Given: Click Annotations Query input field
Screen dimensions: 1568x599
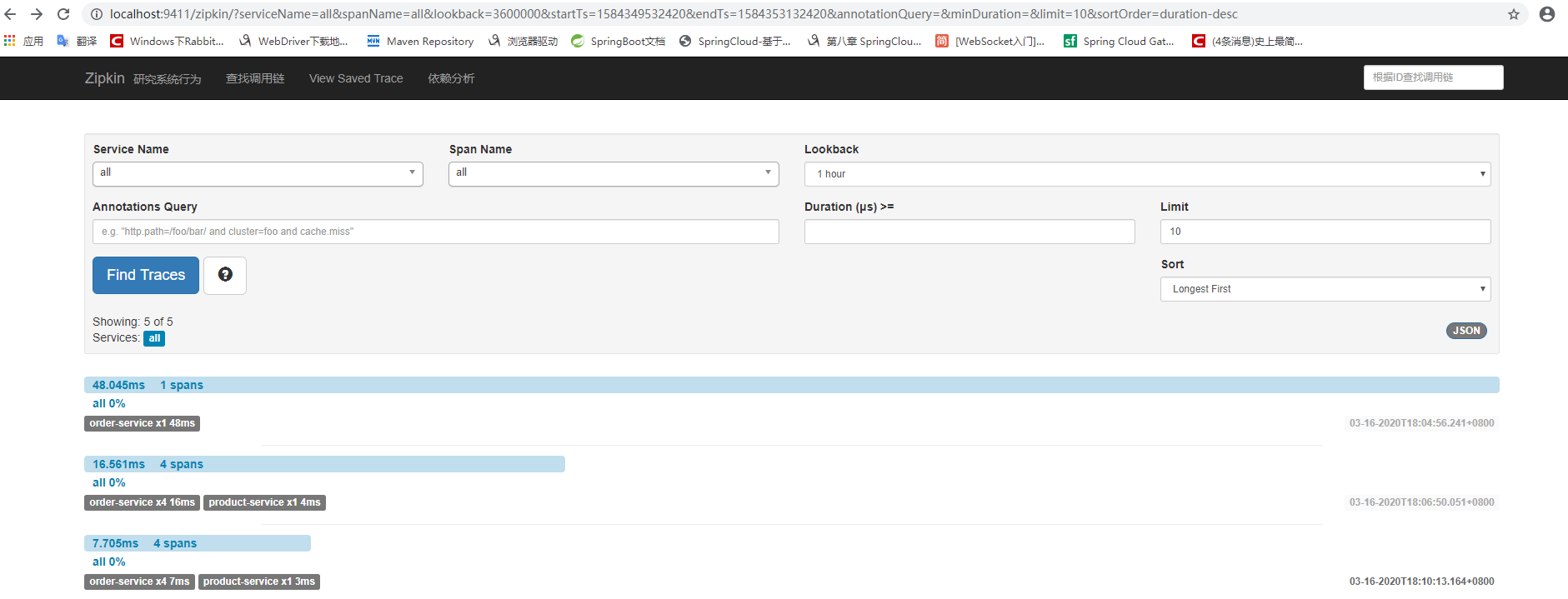Looking at the screenshot, I should click(x=436, y=232).
